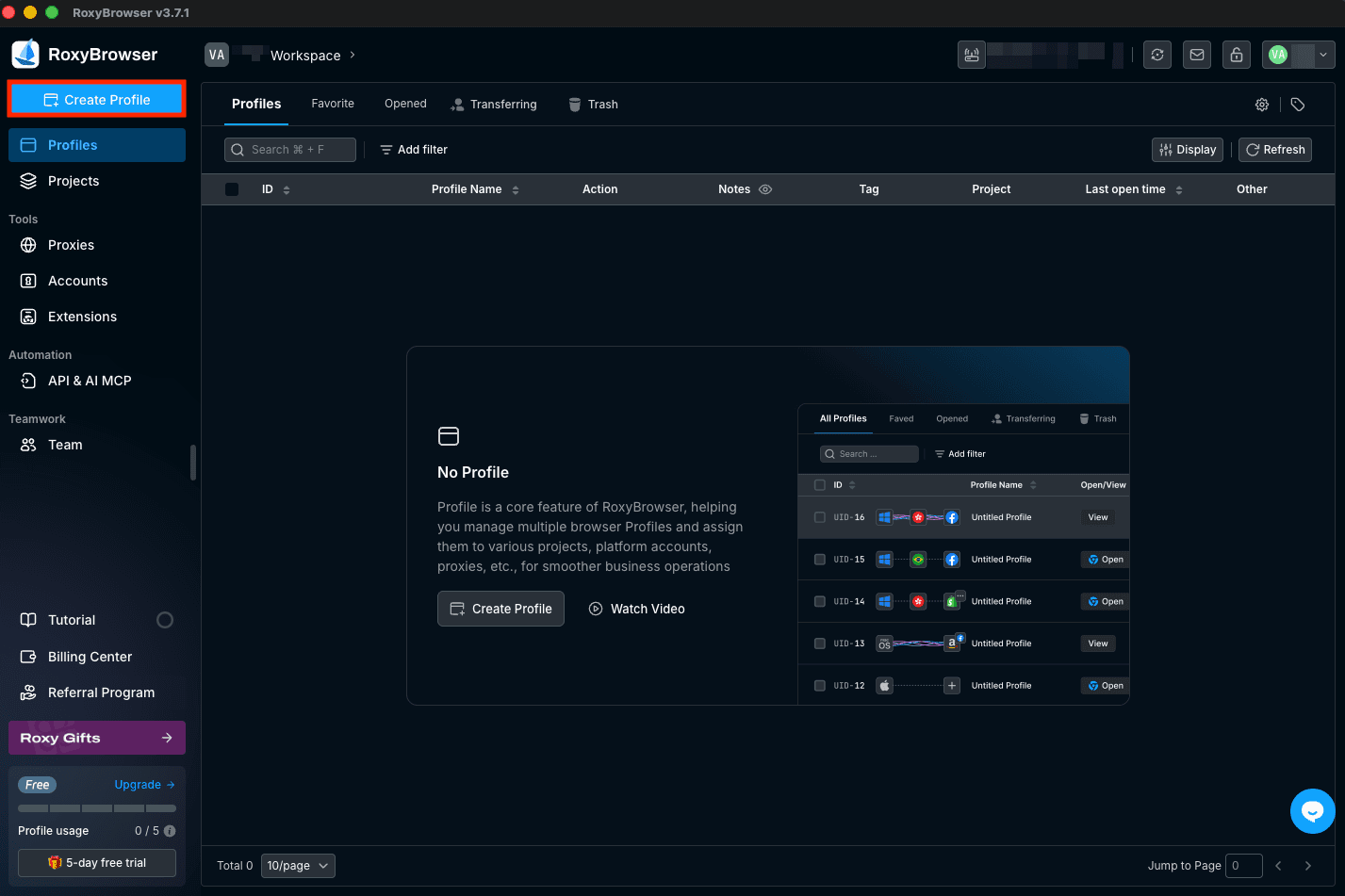Sort profiles by the ID column
1345x896 pixels.
pos(286,188)
